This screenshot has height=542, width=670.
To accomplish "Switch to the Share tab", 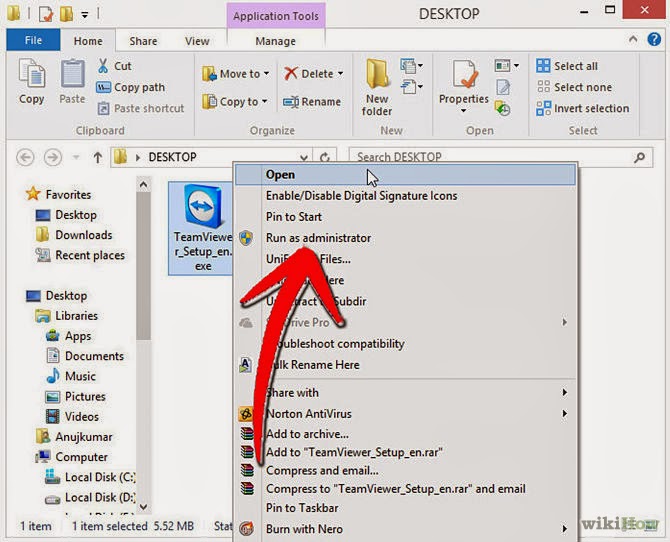I will click(143, 41).
